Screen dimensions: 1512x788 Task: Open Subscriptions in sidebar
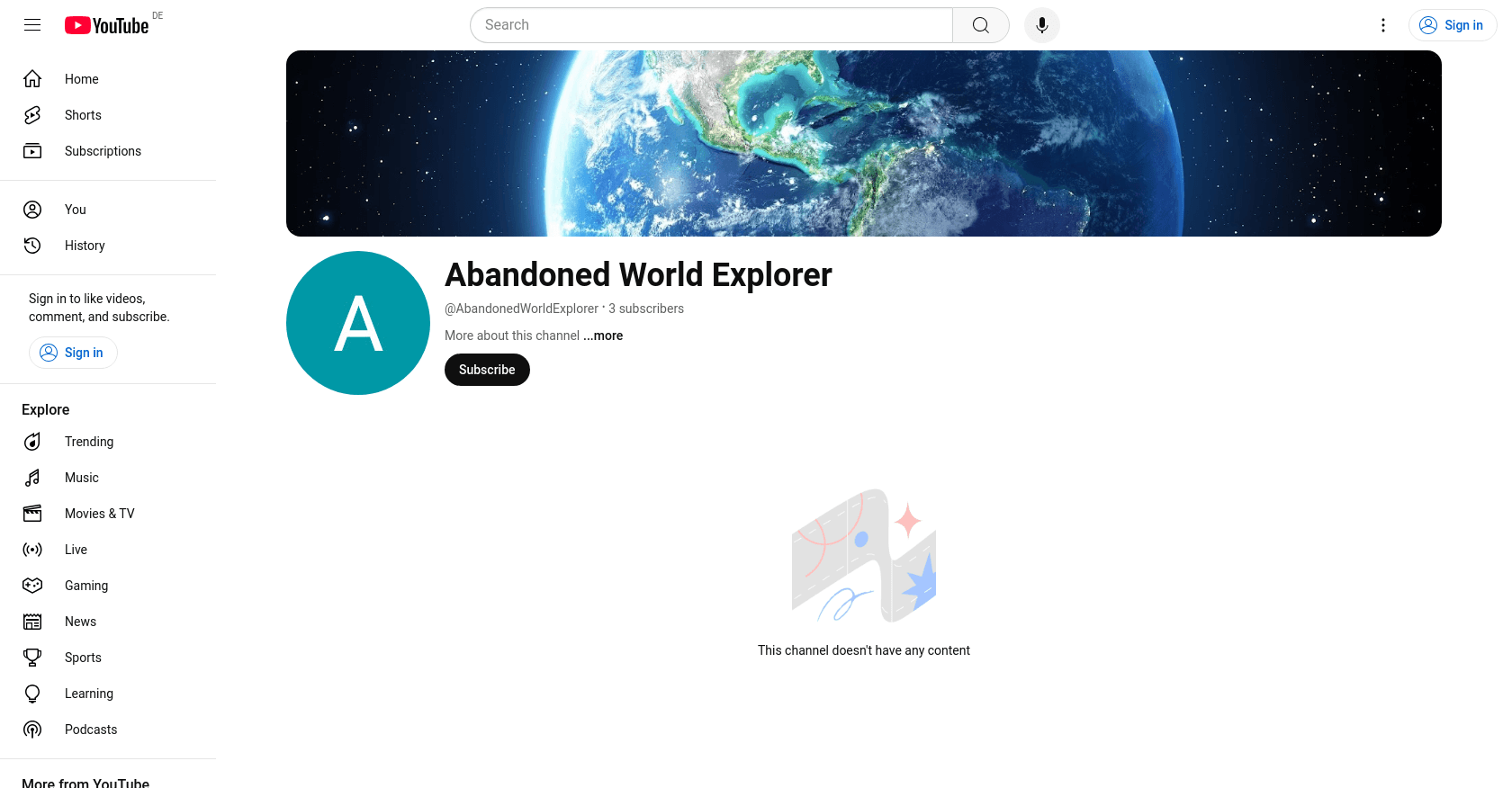point(103,151)
